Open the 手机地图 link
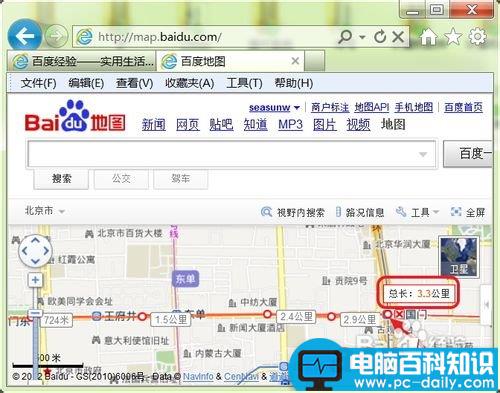This screenshot has height=393, width=500. [414, 107]
